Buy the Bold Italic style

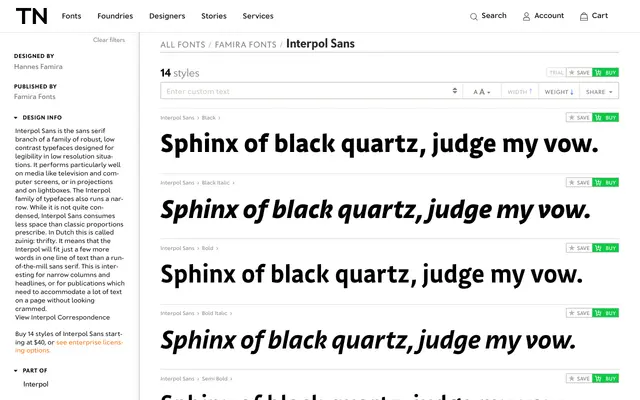[605, 313]
